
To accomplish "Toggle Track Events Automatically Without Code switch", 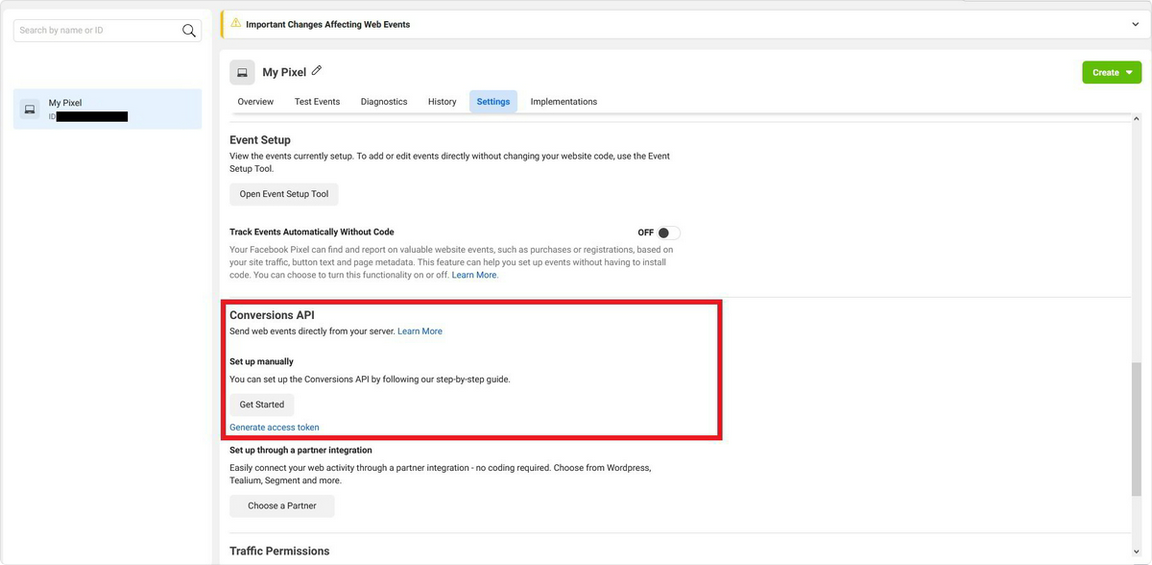I will coord(669,233).
